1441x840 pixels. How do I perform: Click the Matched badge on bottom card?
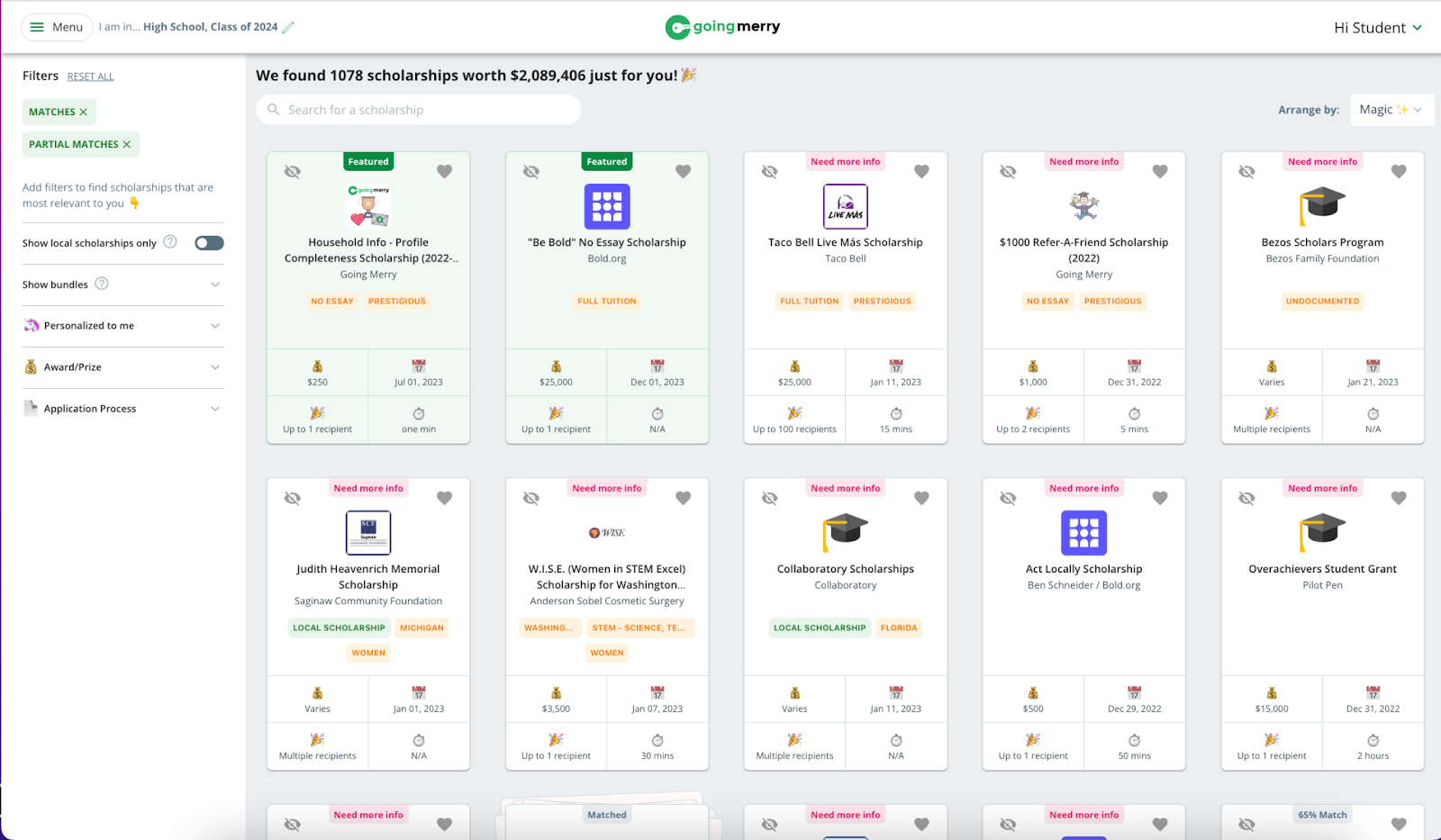click(607, 815)
